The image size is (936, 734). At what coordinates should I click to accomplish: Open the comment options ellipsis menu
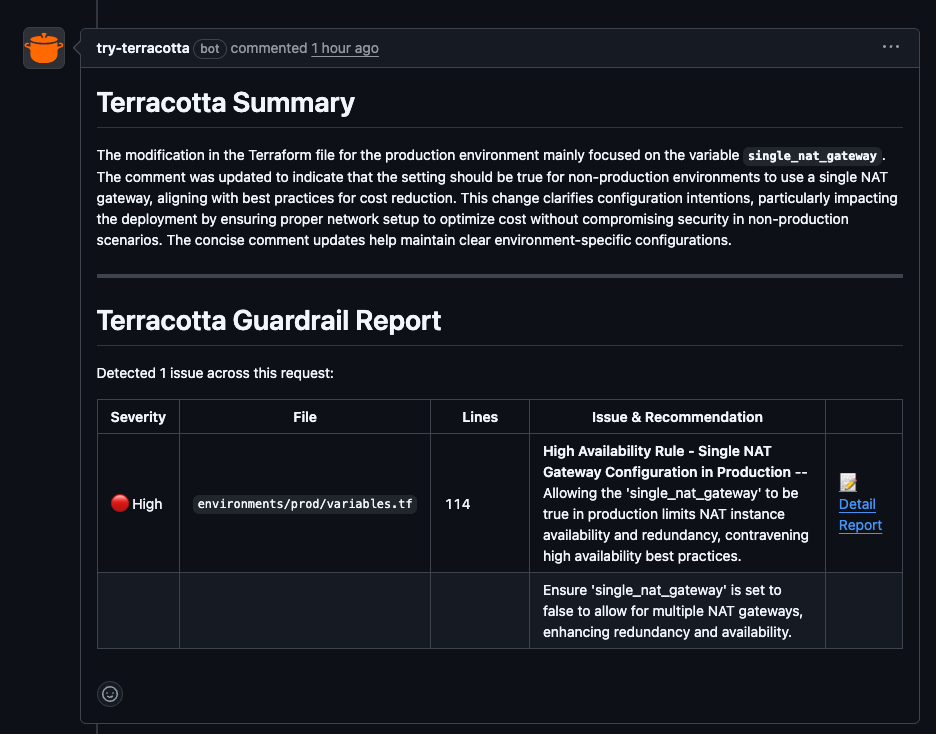pyautogui.click(x=890, y=48)
